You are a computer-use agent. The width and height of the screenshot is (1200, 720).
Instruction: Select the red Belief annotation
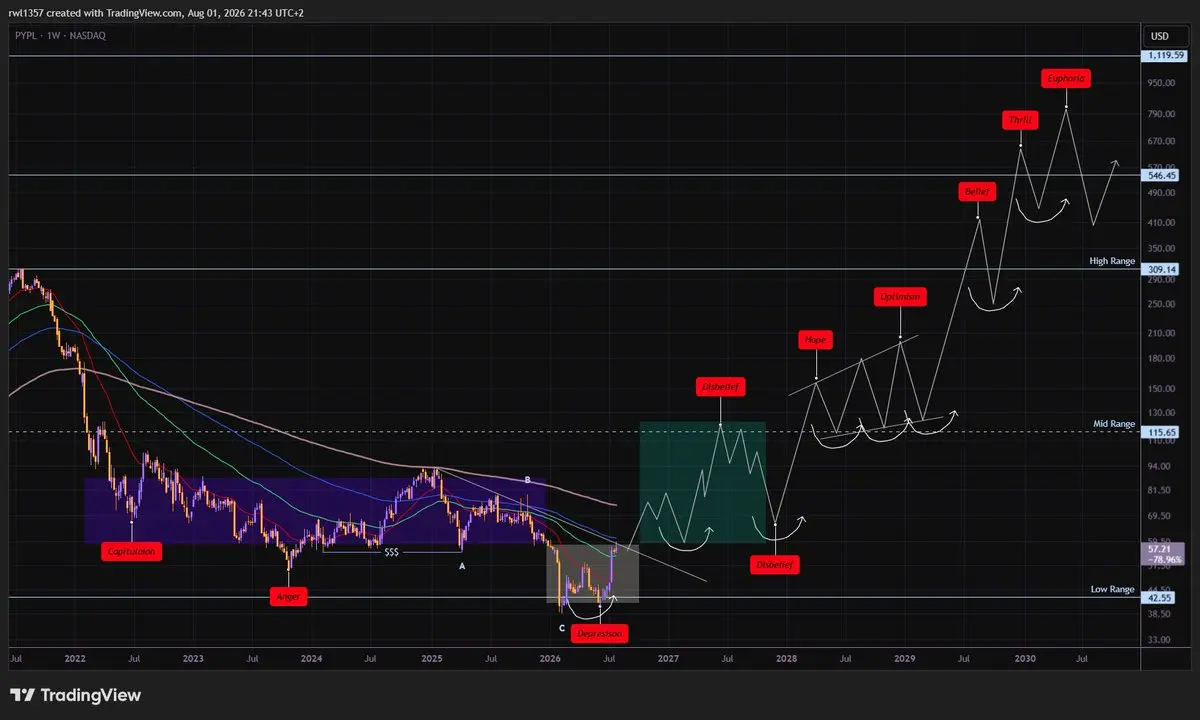point(976,191)
